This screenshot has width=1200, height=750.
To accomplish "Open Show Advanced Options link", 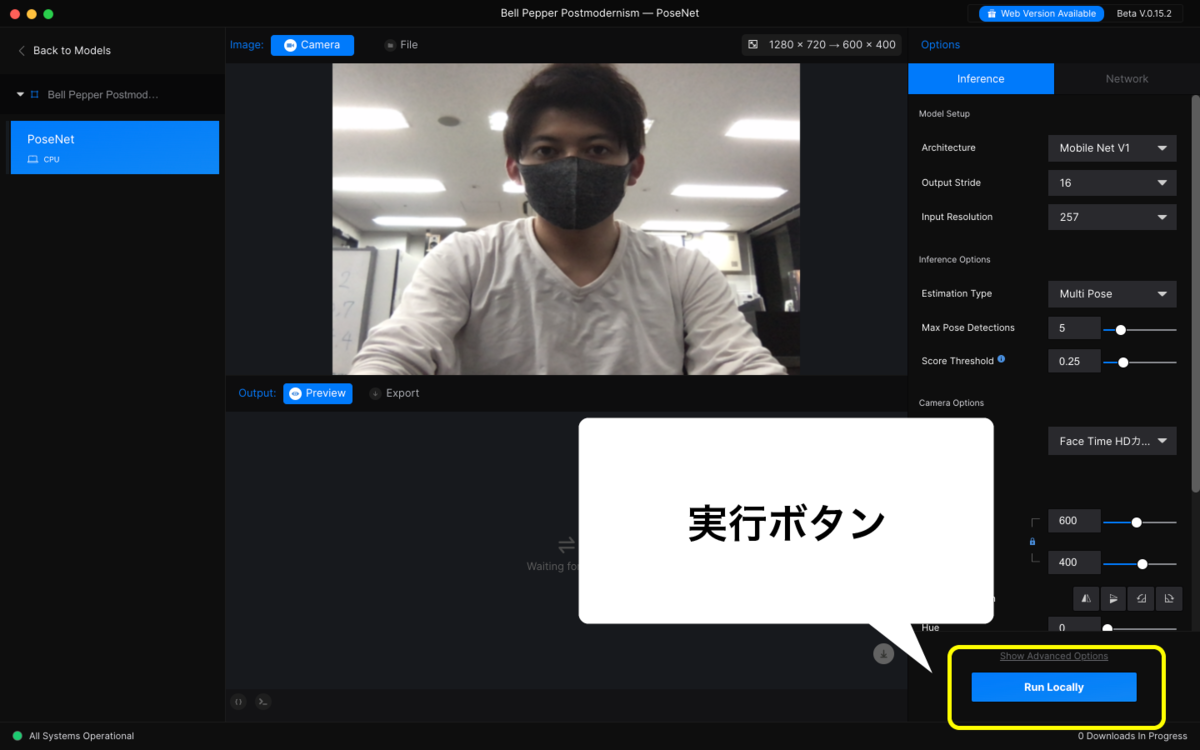I will pos(1053,656).
